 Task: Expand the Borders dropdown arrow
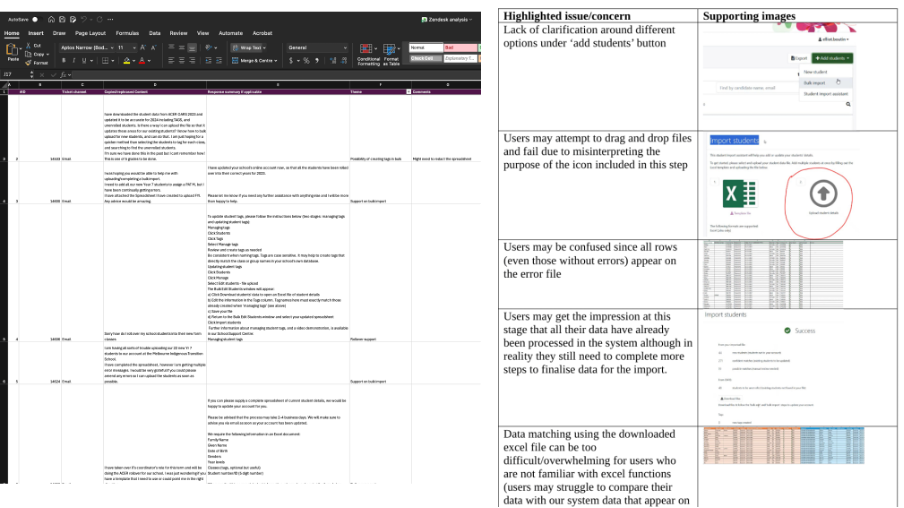pyautogui.click(x=113, y=61)
